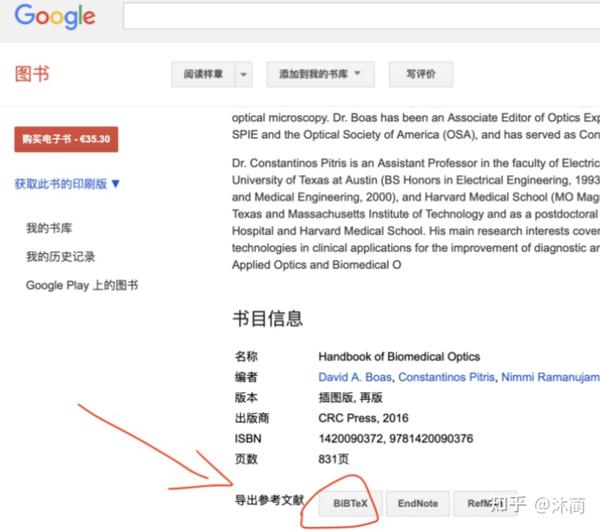The width and height of the screenshot is (600, 530).
Task: Open author link Nimmi Ramanujam
Action: [x=550, y=377]
